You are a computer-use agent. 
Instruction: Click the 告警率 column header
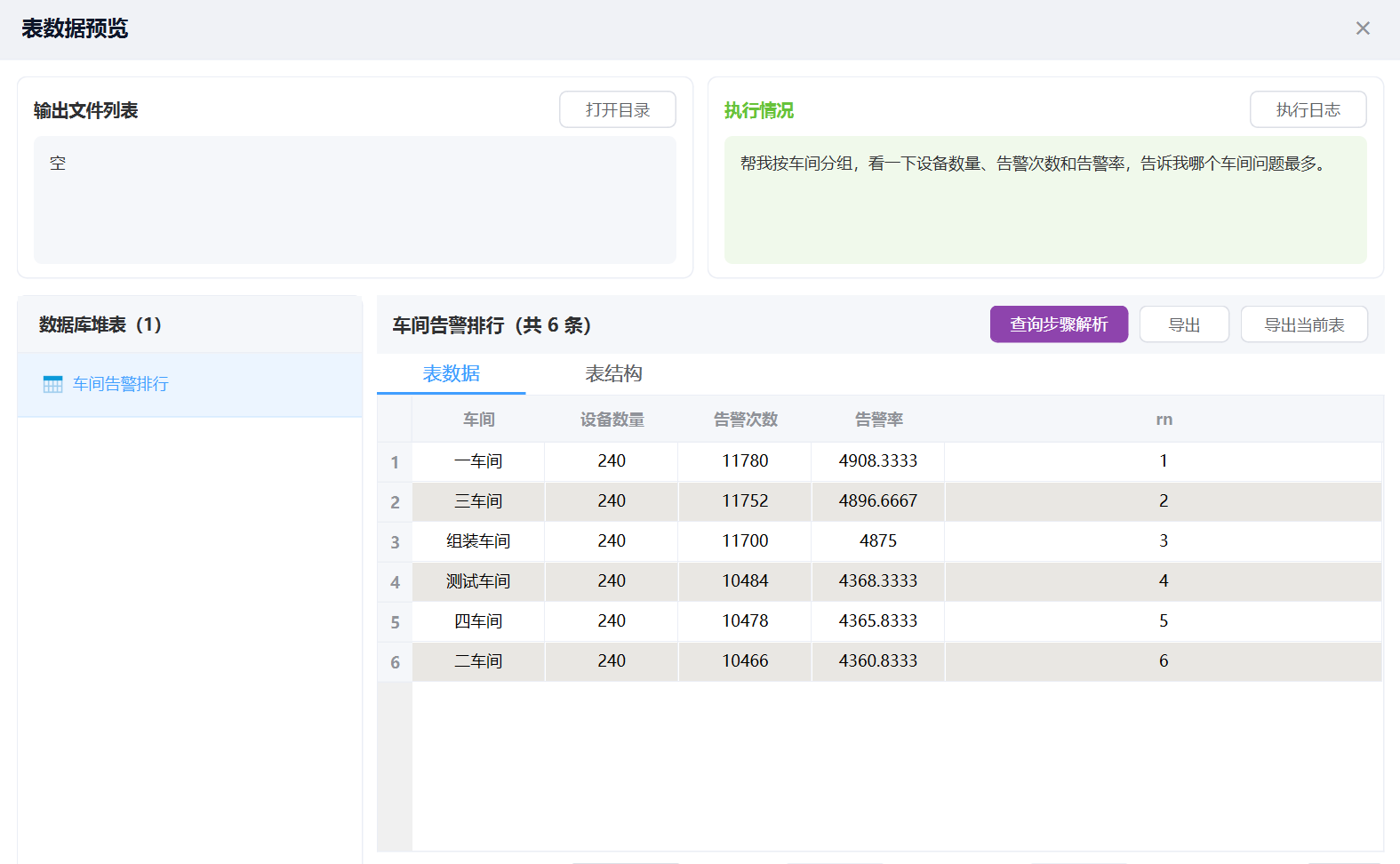click(x=878, y=420)
